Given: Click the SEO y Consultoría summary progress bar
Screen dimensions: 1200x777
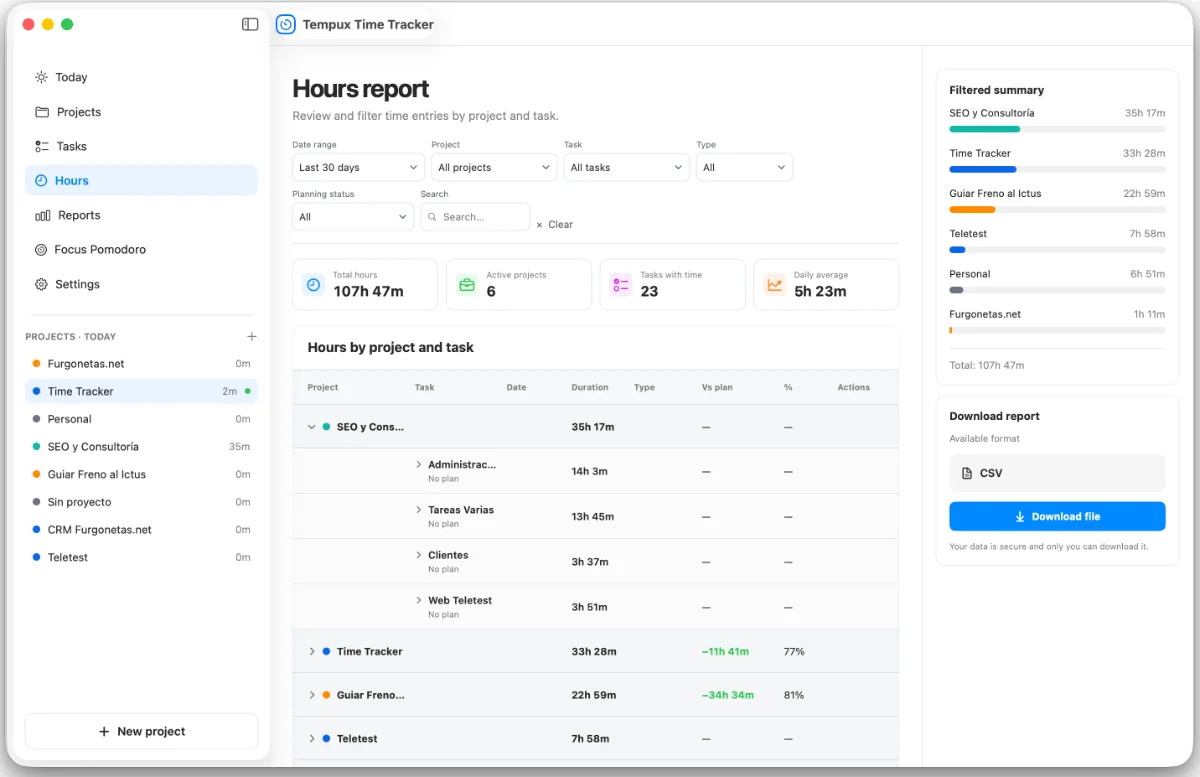Looking at the screenshot, I should tap(1057, 129).
